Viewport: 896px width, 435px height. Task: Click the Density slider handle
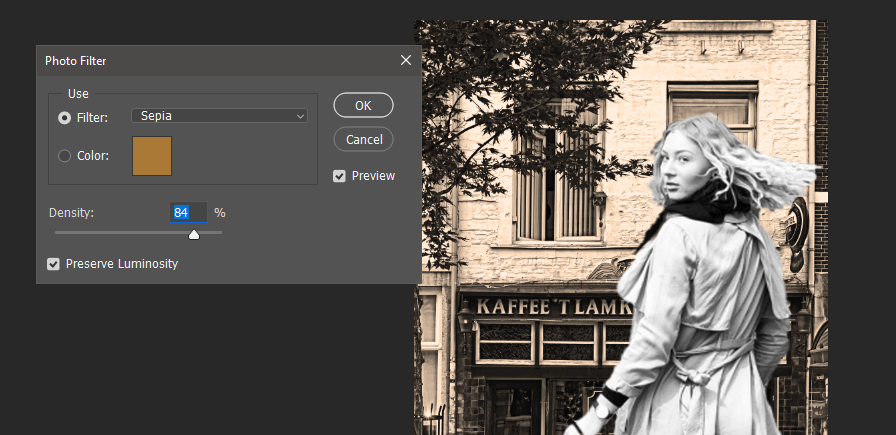[194, 234]
